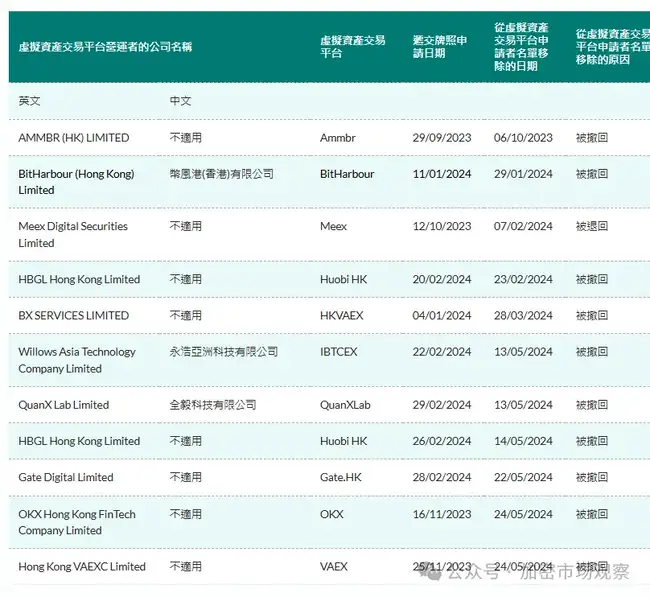Image resolution: width=650 pixels, height=597 pixels.
Task: Click the 'QuanXLab' platform cell
Action: click(345, 405)
